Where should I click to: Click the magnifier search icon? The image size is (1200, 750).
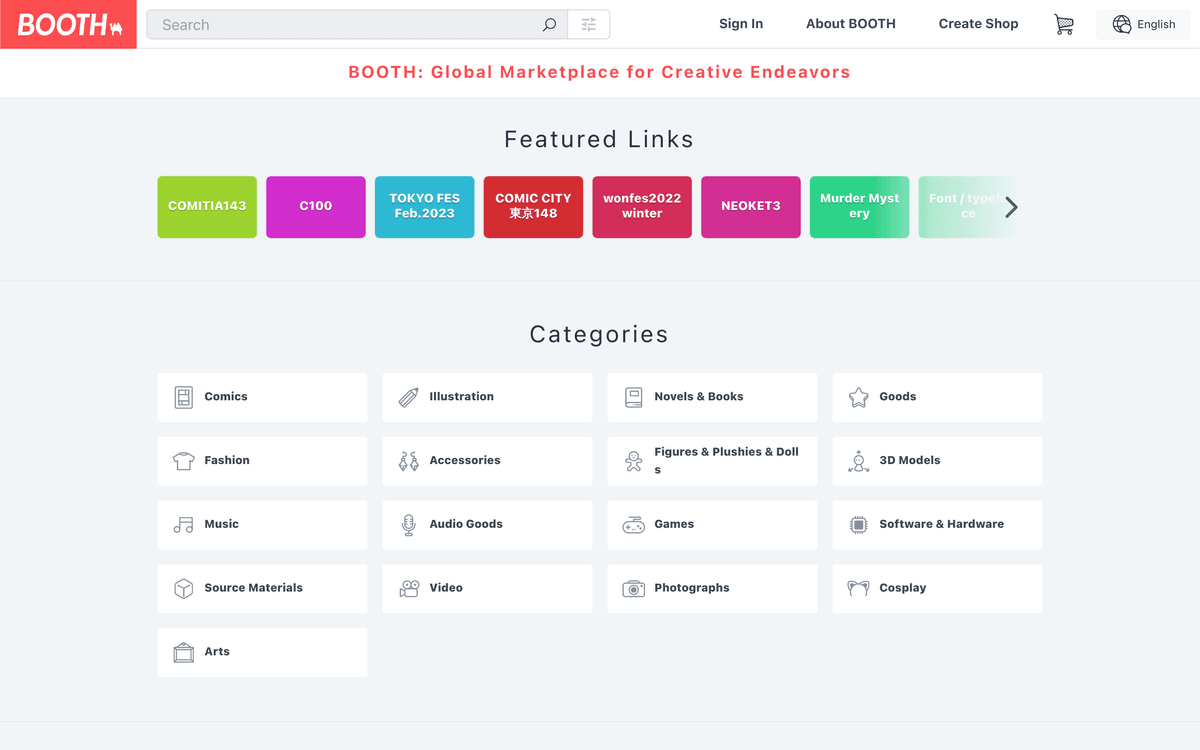(x=549, y=25)
